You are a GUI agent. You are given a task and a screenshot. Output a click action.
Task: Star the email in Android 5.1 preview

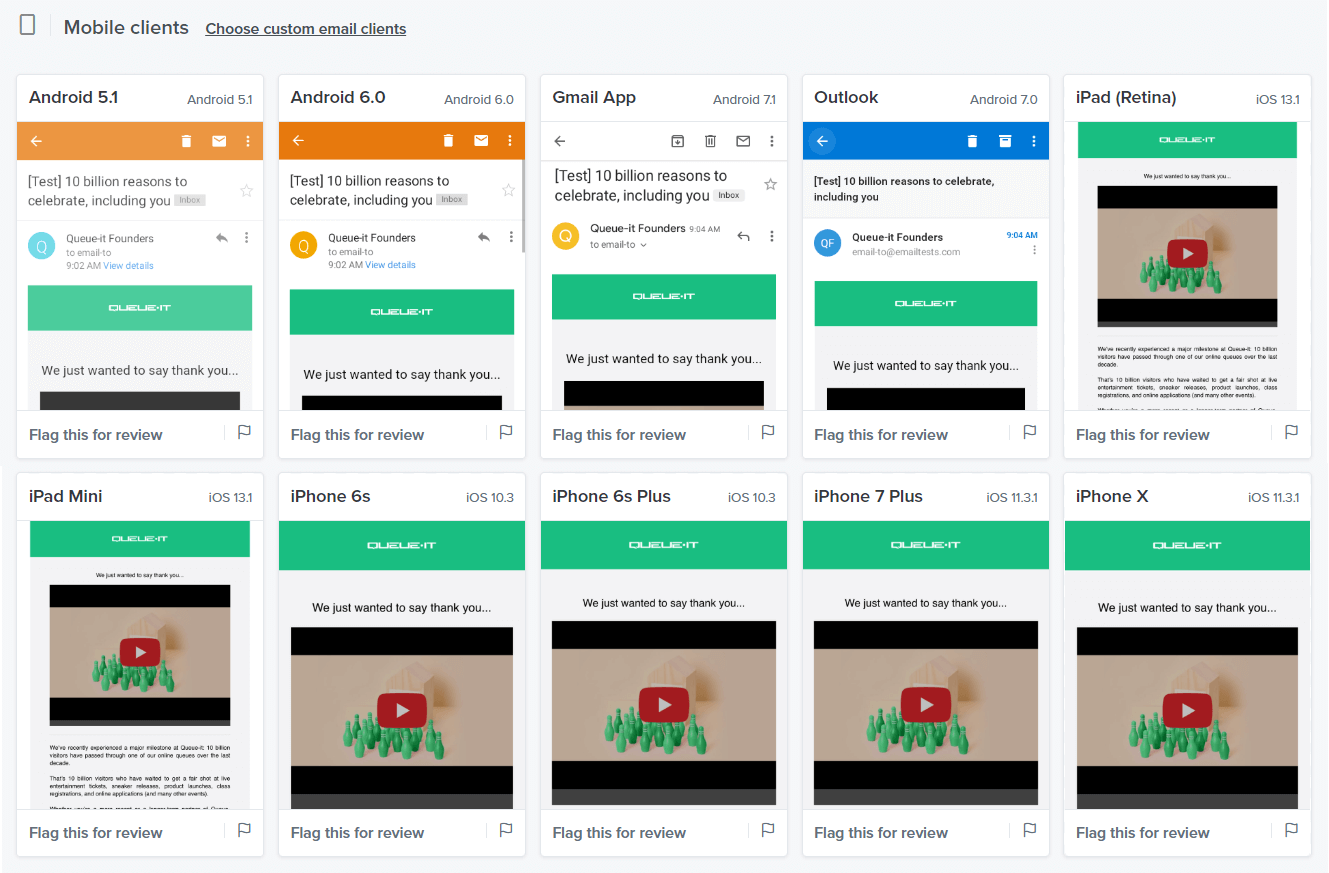[246, 191]
